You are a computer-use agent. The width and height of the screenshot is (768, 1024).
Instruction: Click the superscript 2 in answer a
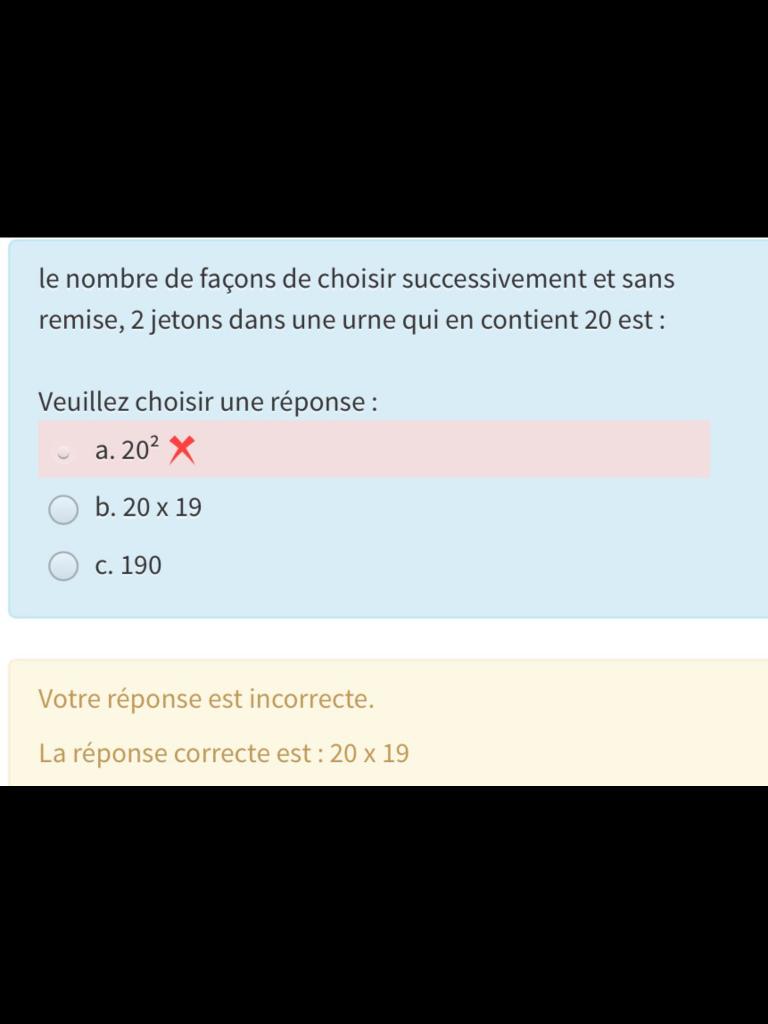coord(154,442)
